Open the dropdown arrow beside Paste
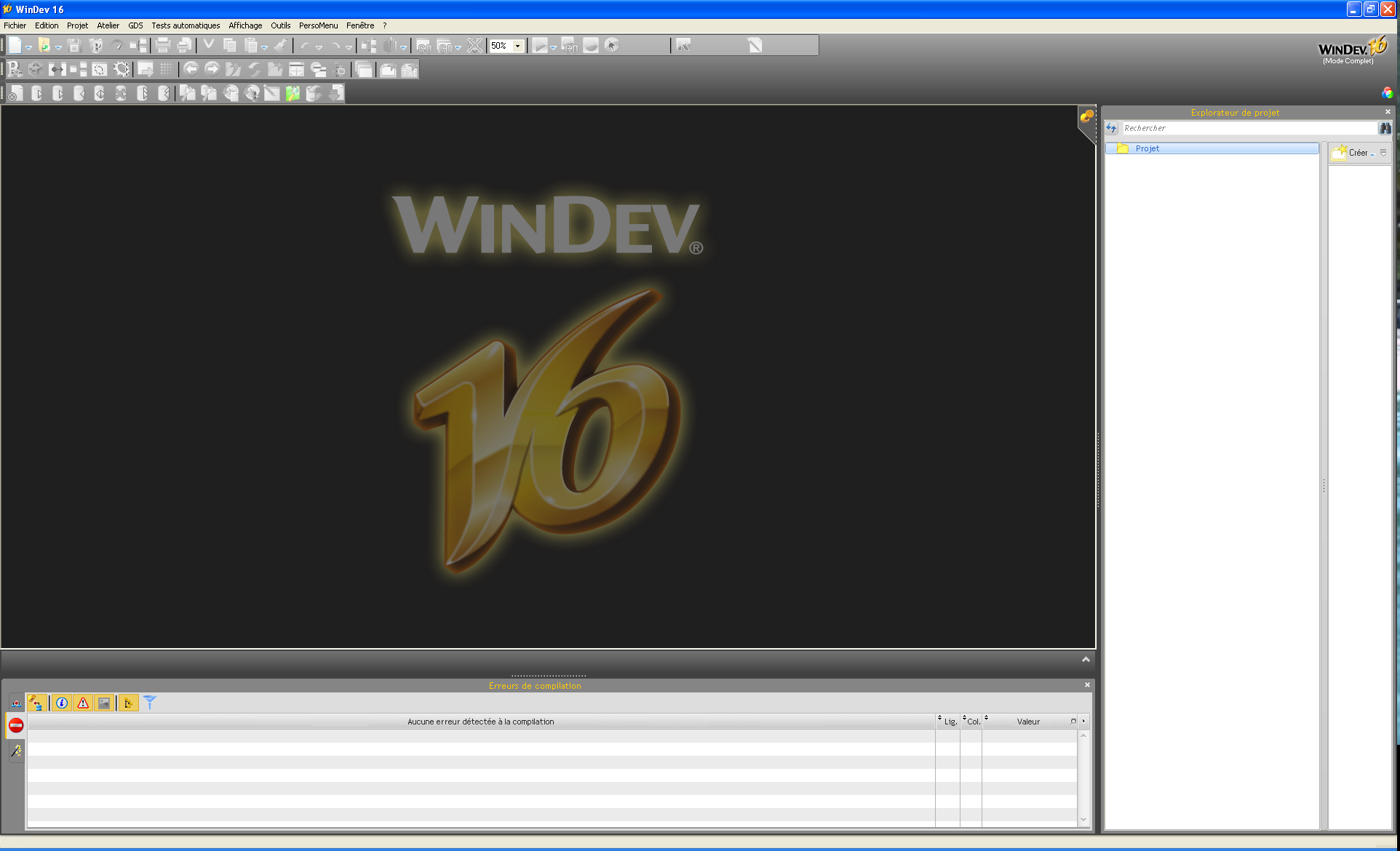1400x851 pixels. coord(264,47)
